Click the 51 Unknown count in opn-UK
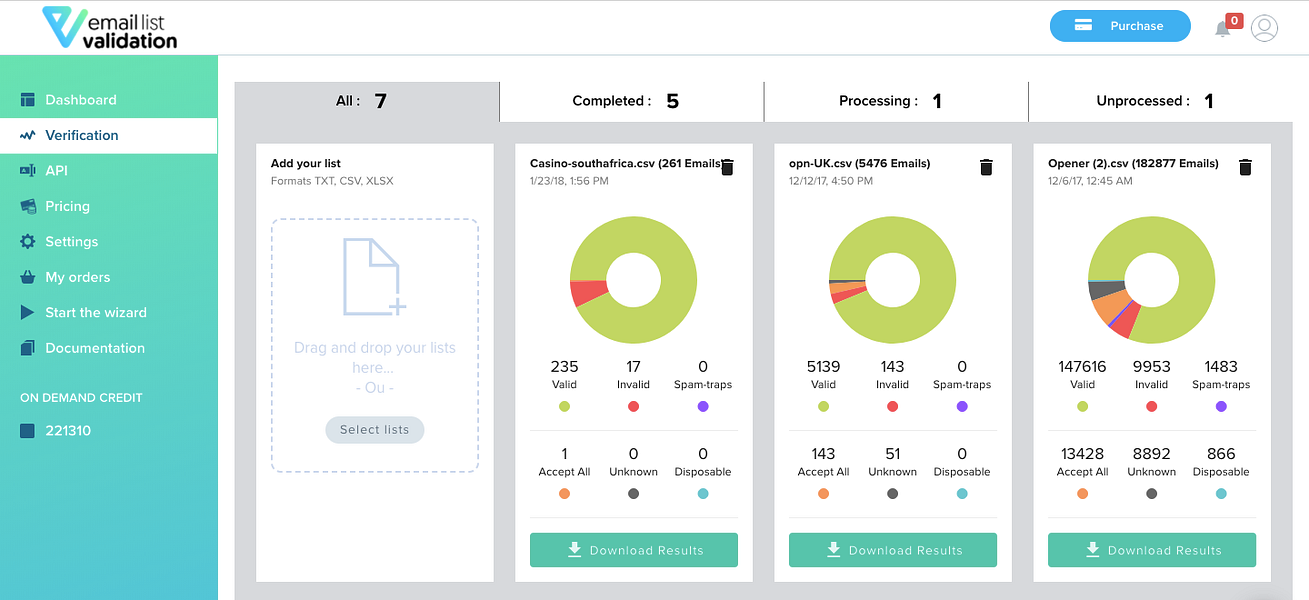1309x600 pixels. tap(892, 454)
